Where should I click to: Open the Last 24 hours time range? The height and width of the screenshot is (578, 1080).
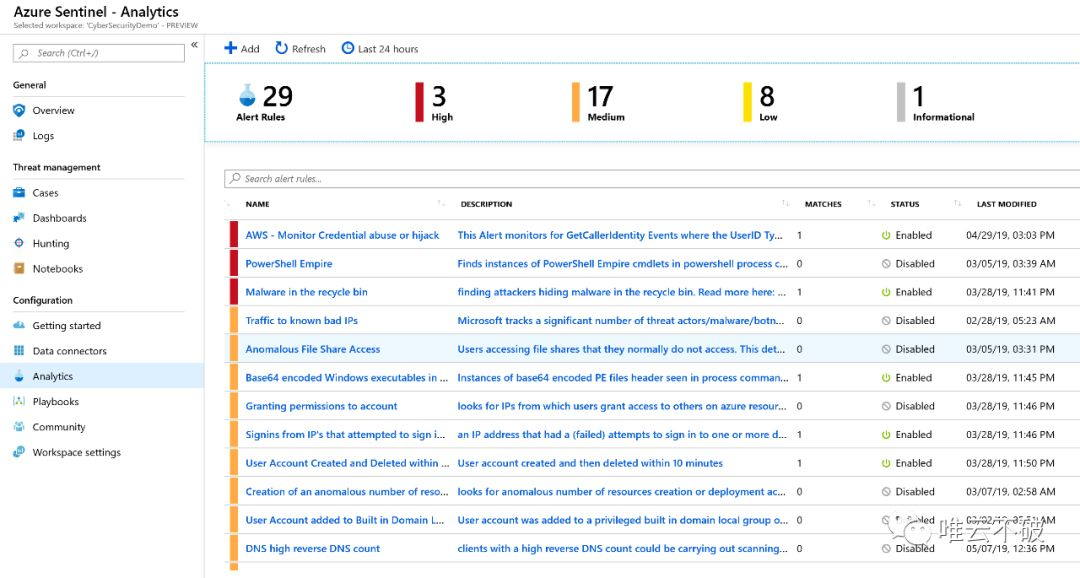tap(380, 49)
